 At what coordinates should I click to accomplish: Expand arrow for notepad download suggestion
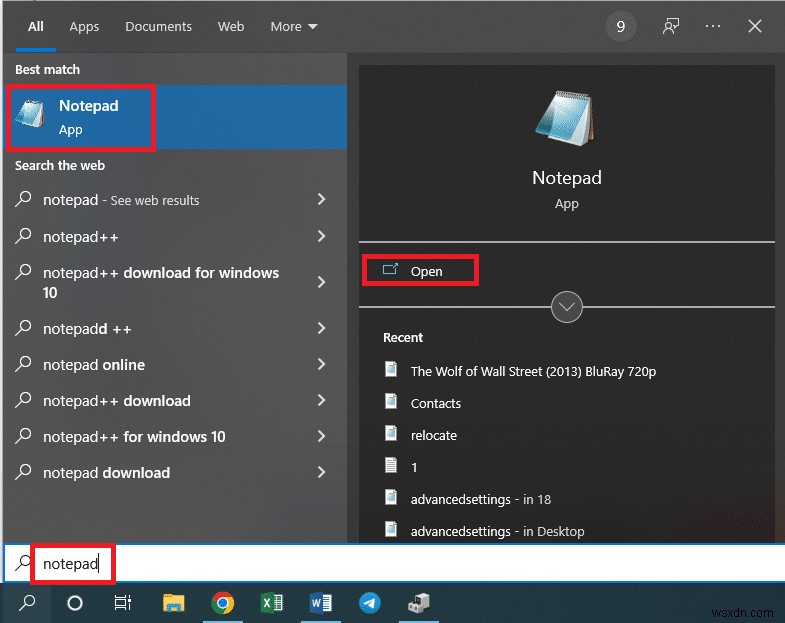point(321,472)
